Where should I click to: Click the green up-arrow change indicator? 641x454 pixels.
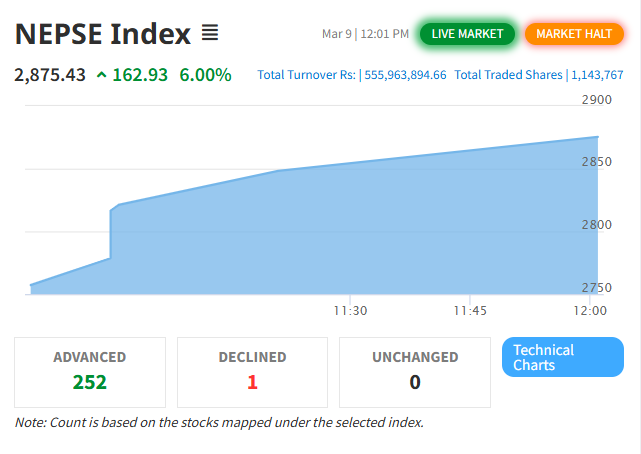[101, 75]
